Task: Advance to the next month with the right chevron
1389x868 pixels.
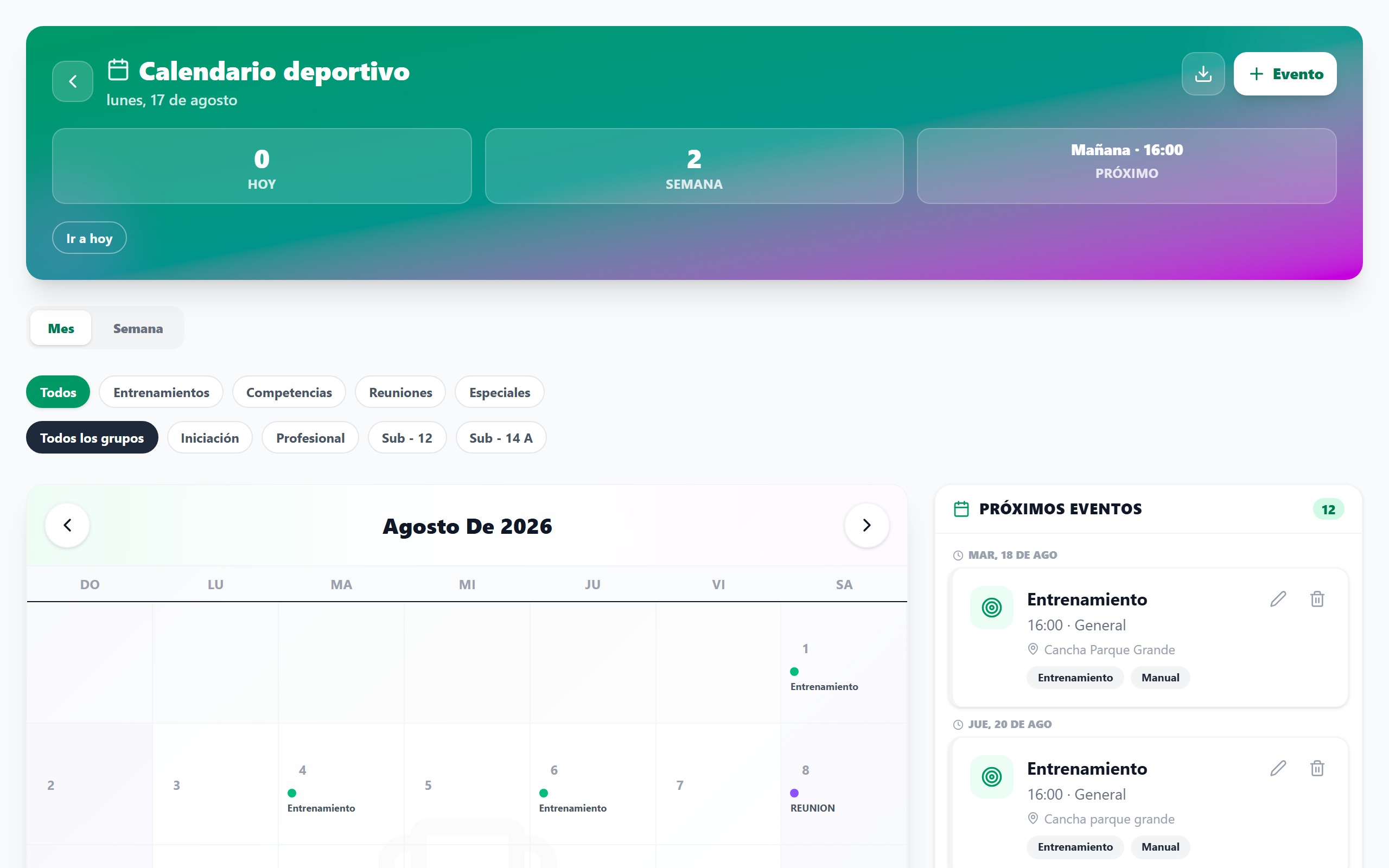Action: 866,525
